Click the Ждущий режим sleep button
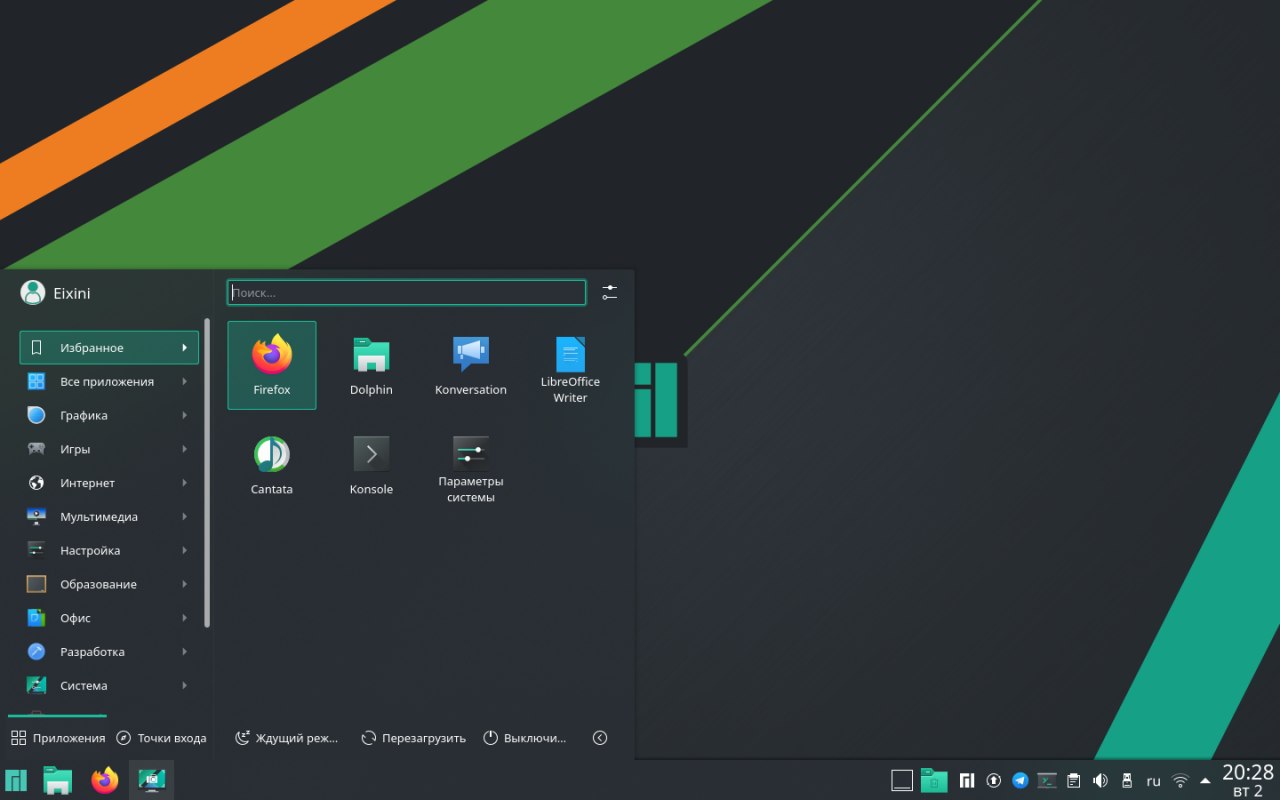Screen dimensions: 1280x800 click(287, 738)
